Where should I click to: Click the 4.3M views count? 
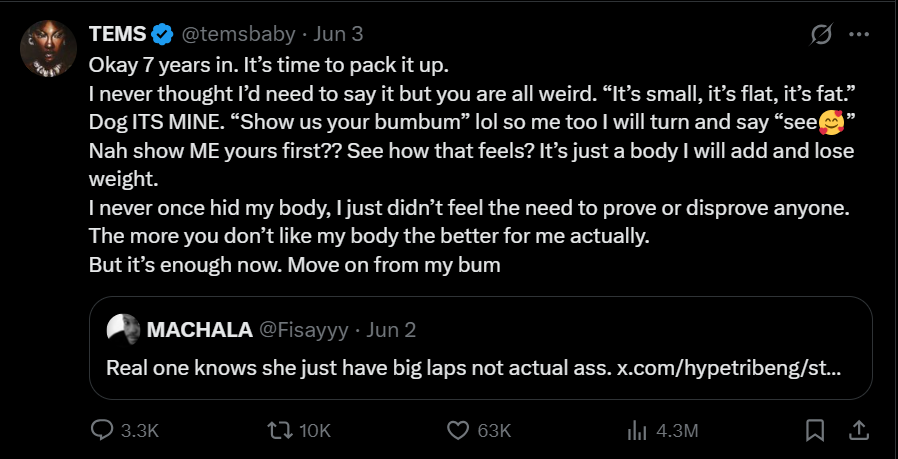676,431
